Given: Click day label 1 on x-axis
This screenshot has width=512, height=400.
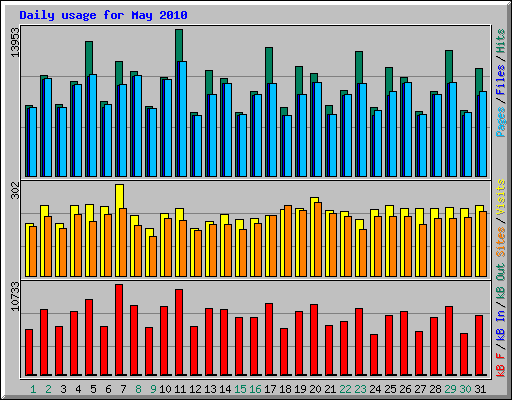Looking at the screenshot, I should coord(33,389).
